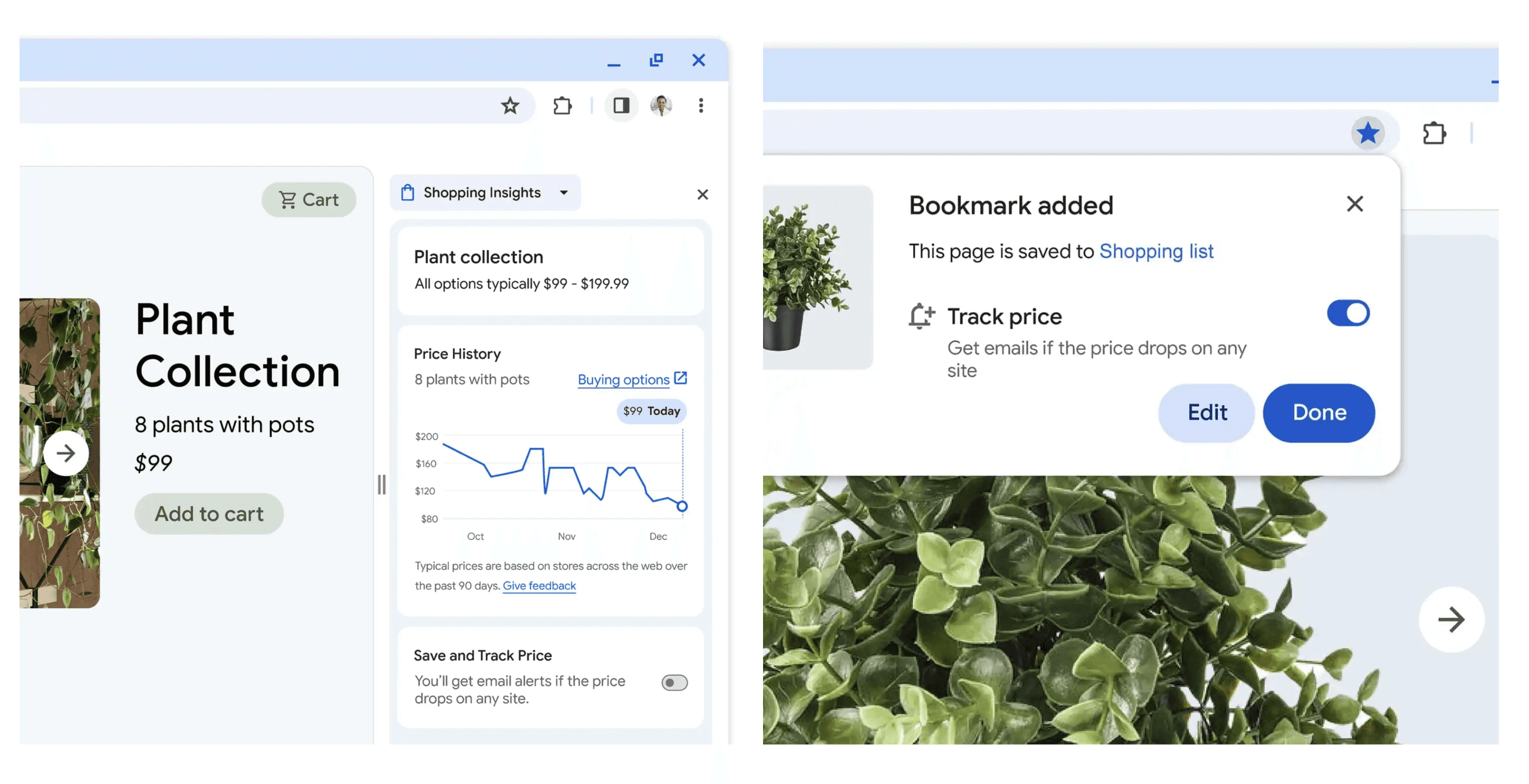The image size is (1529, 784).
Task: Click extensions puzzle icon in right window
Action: (1434, 133)
